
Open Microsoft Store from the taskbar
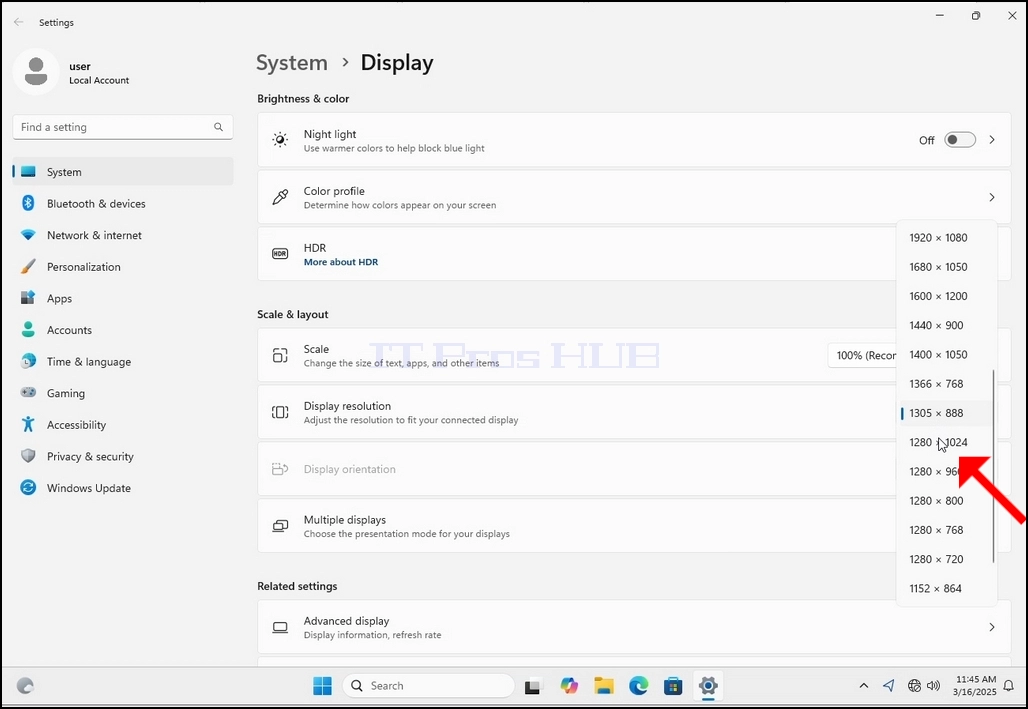pyautogui.click(x=673, y=686)
